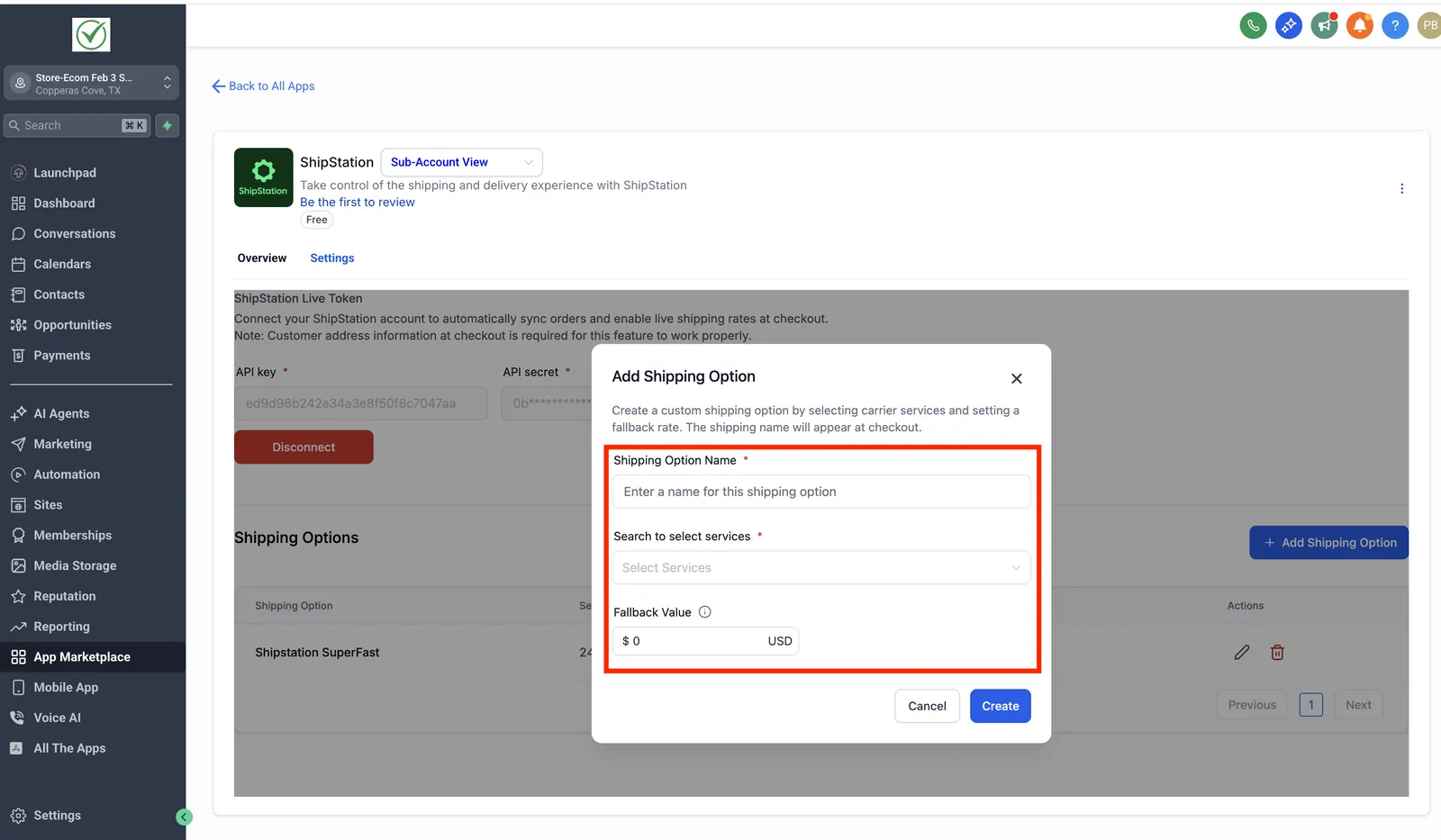
Task: Click the Free pricing tag
Action: pos(317,220)
